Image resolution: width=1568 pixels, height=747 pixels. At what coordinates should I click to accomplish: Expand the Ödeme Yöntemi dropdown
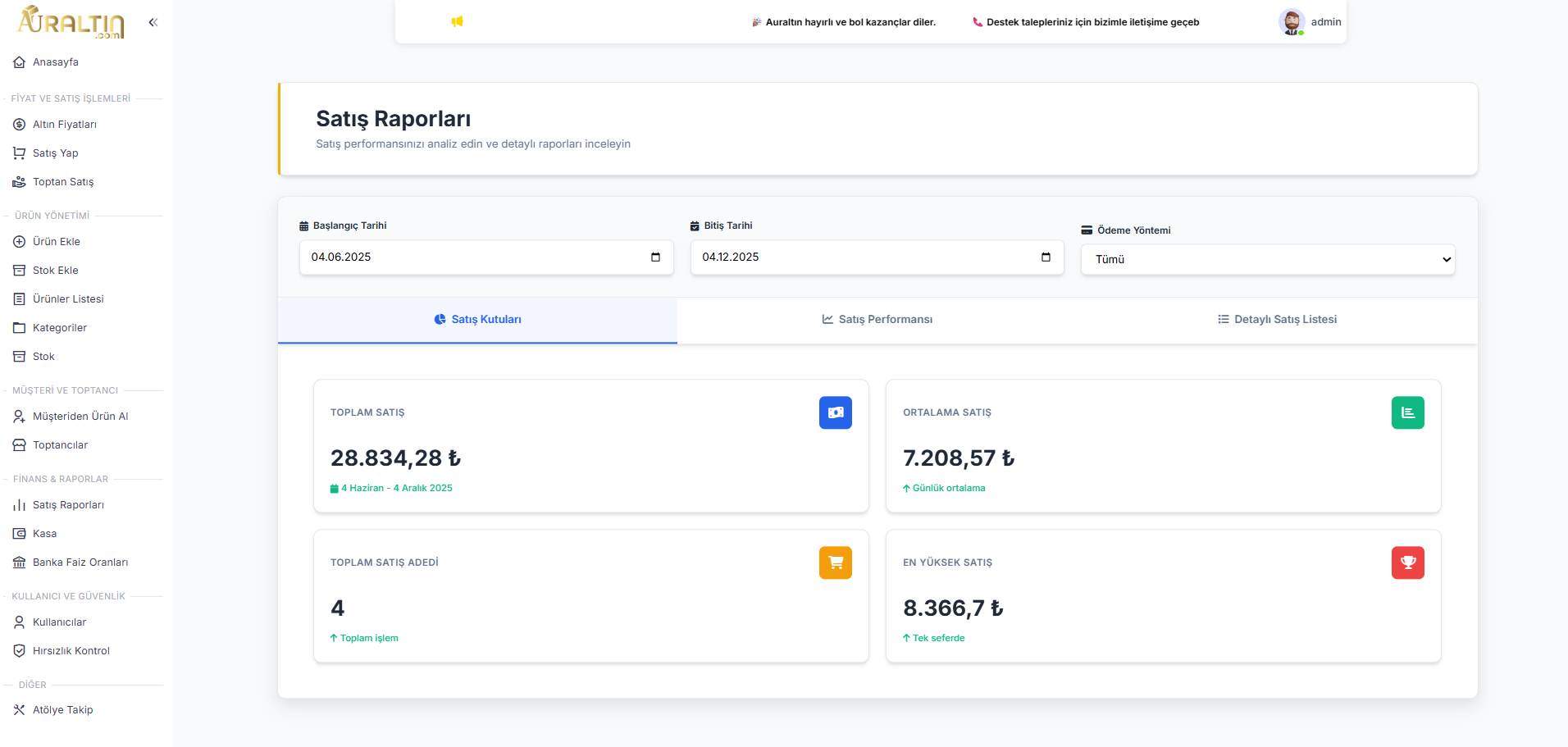(1267, 260)
